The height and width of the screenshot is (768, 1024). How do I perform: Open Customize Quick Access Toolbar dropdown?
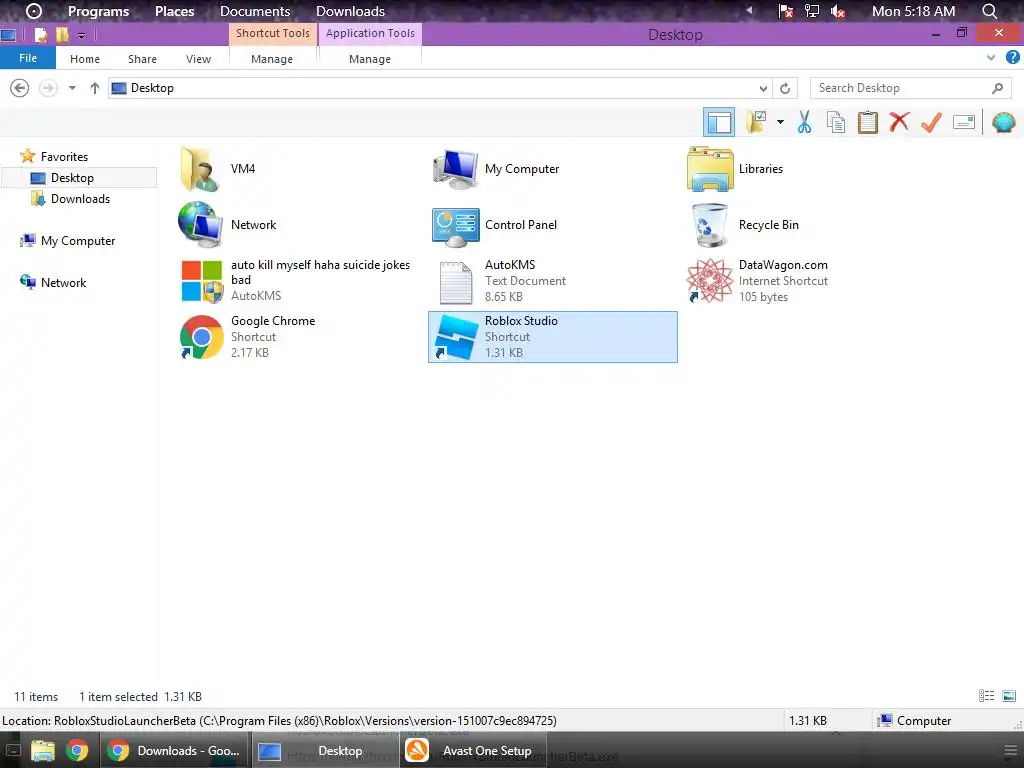[x=81, y=35]
